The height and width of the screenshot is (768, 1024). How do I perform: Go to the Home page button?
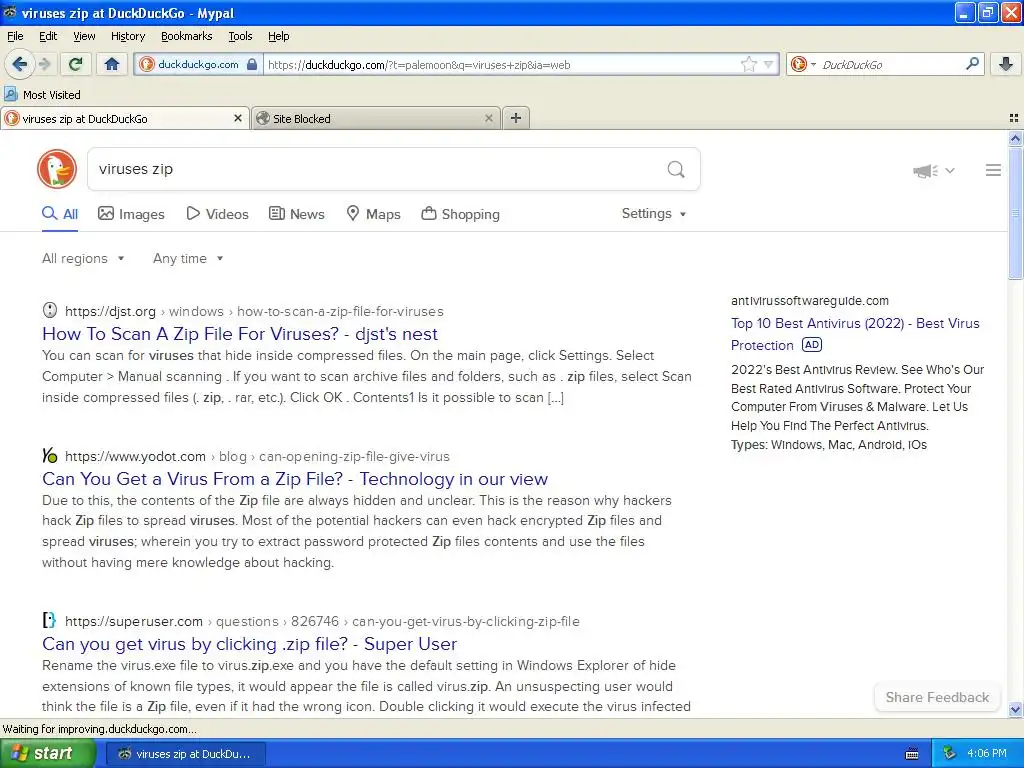click(x=112, y=64)
